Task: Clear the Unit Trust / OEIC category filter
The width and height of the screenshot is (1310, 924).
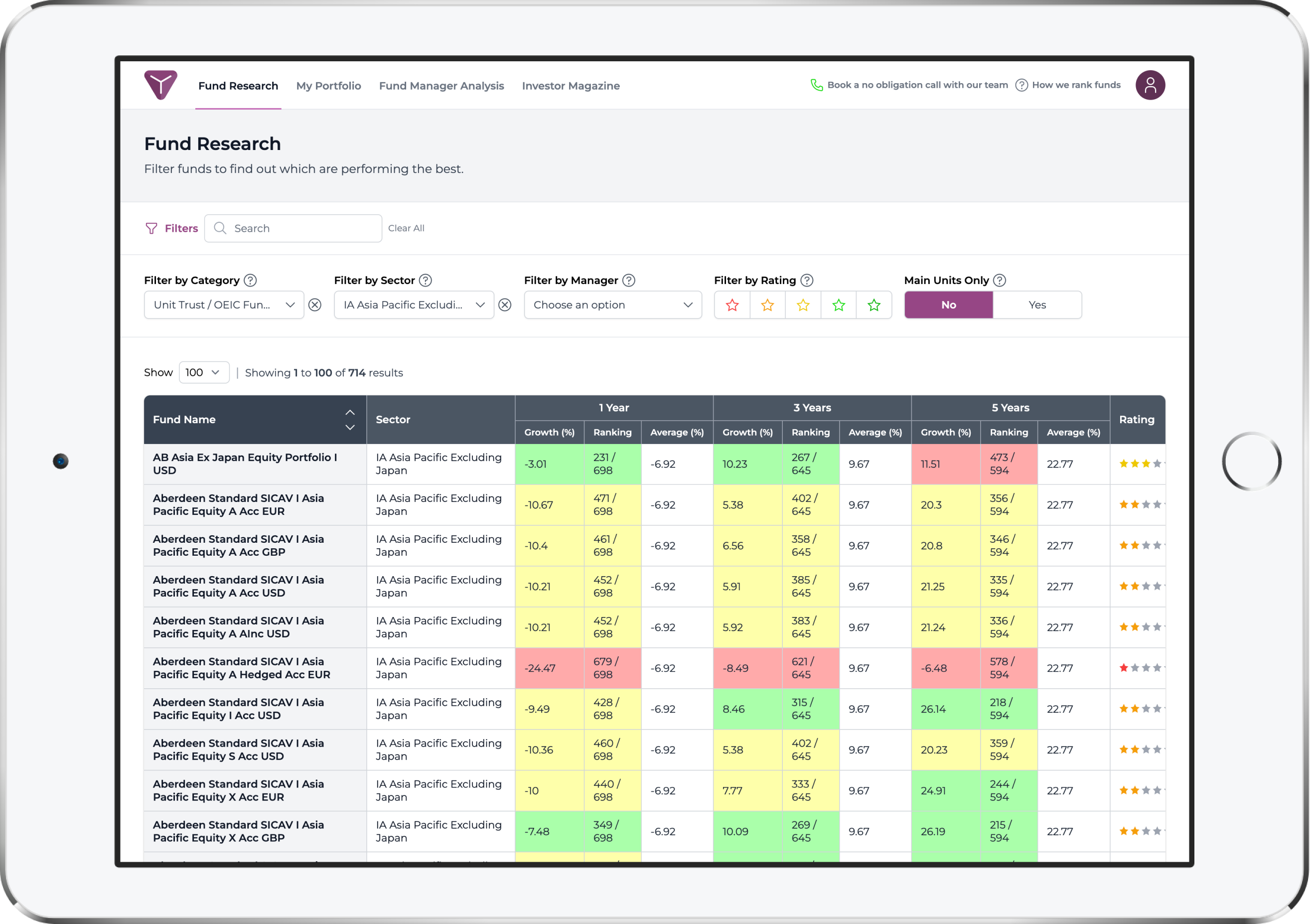Action: (315, 305)
